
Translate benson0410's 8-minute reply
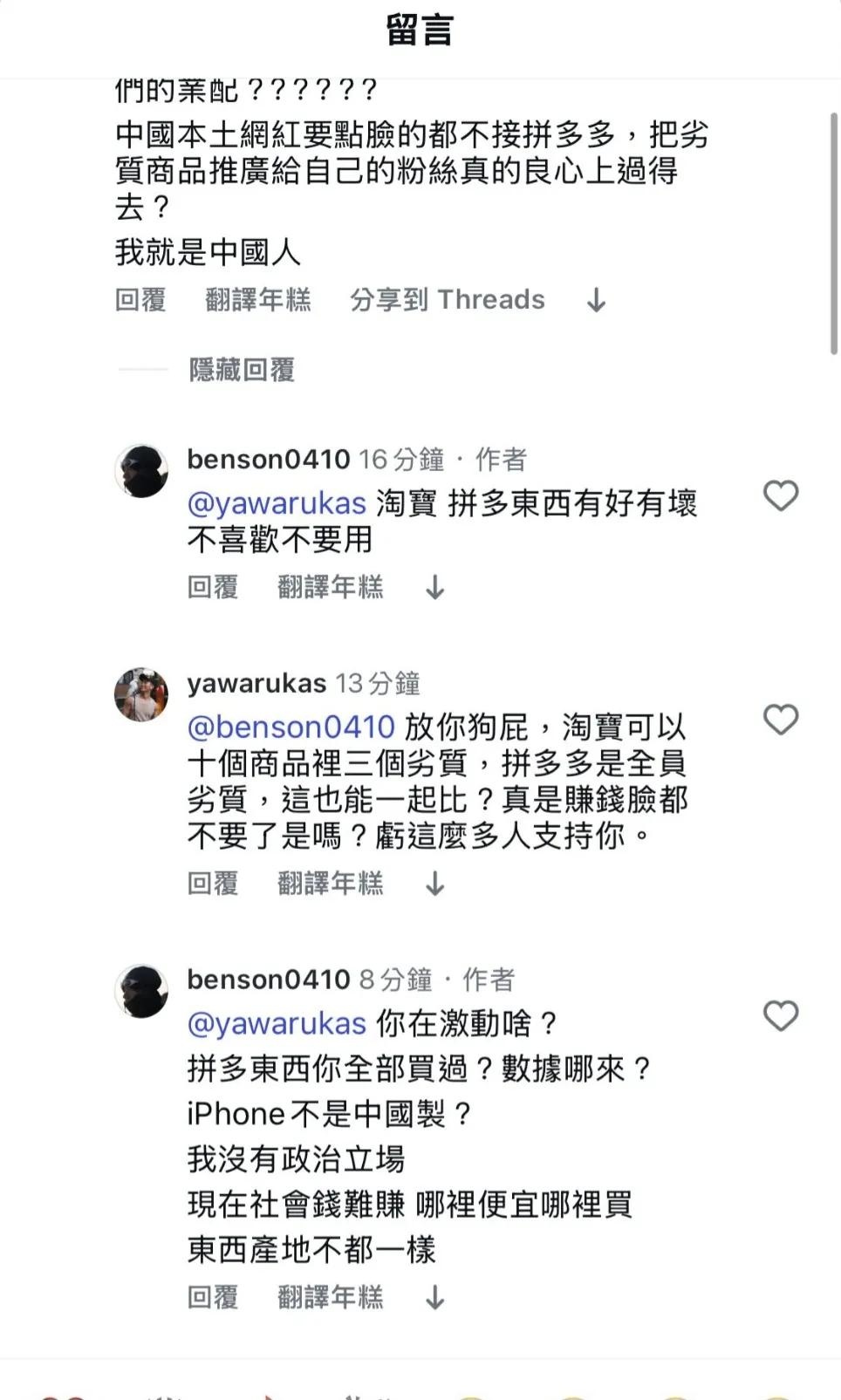[331, 1297]
